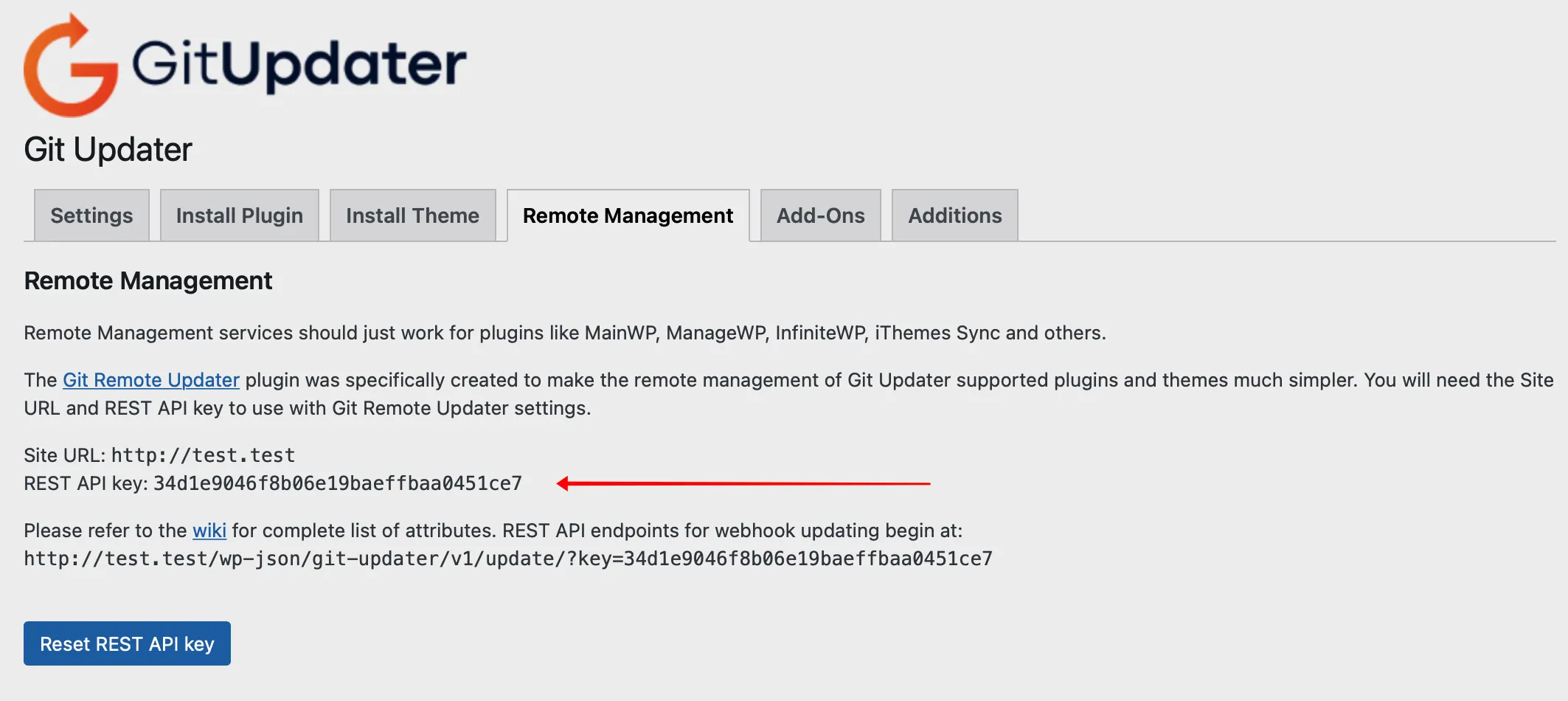Image resolution: width=1568 pixels, height=701 pixels.
Task: Click the MainWP mention in description text
Action: pyautogui.click(x=622, y=333)
